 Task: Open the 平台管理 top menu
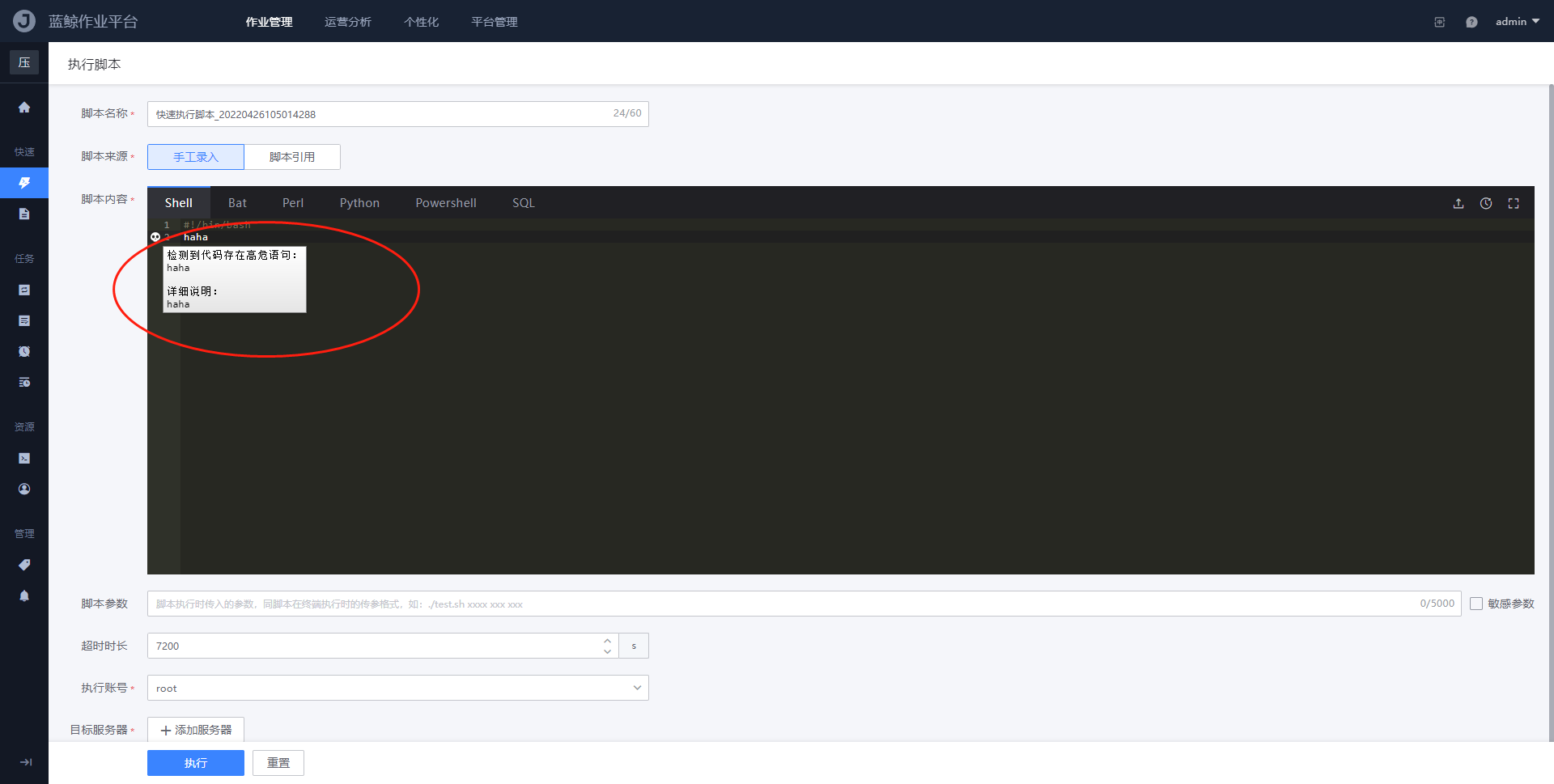(495, 22)
